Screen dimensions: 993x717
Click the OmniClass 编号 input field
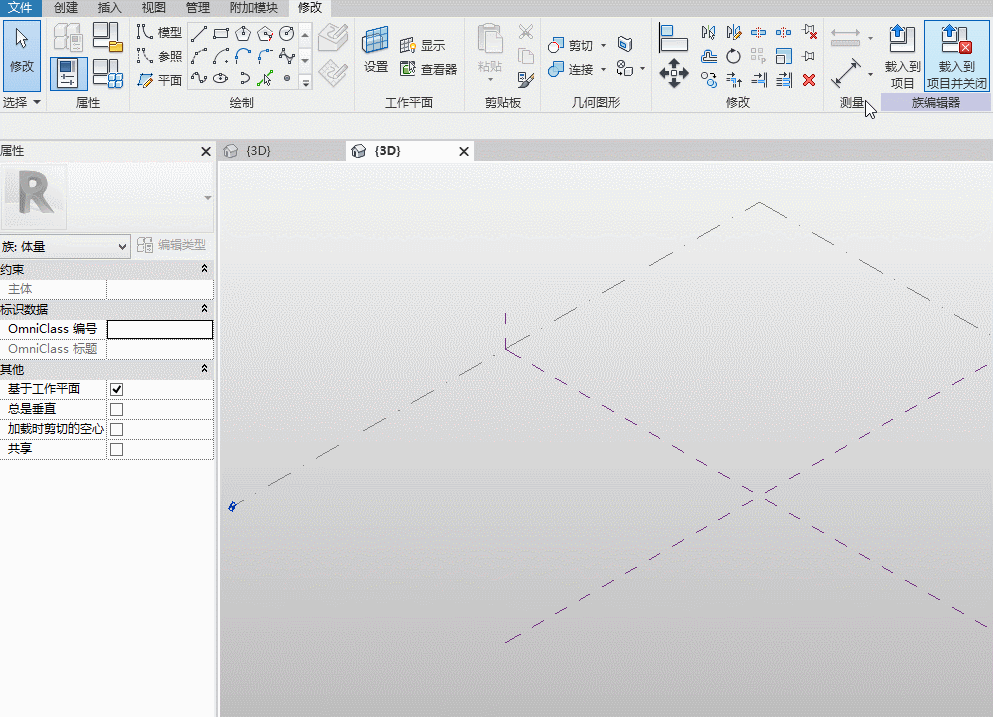click(160, 329)
